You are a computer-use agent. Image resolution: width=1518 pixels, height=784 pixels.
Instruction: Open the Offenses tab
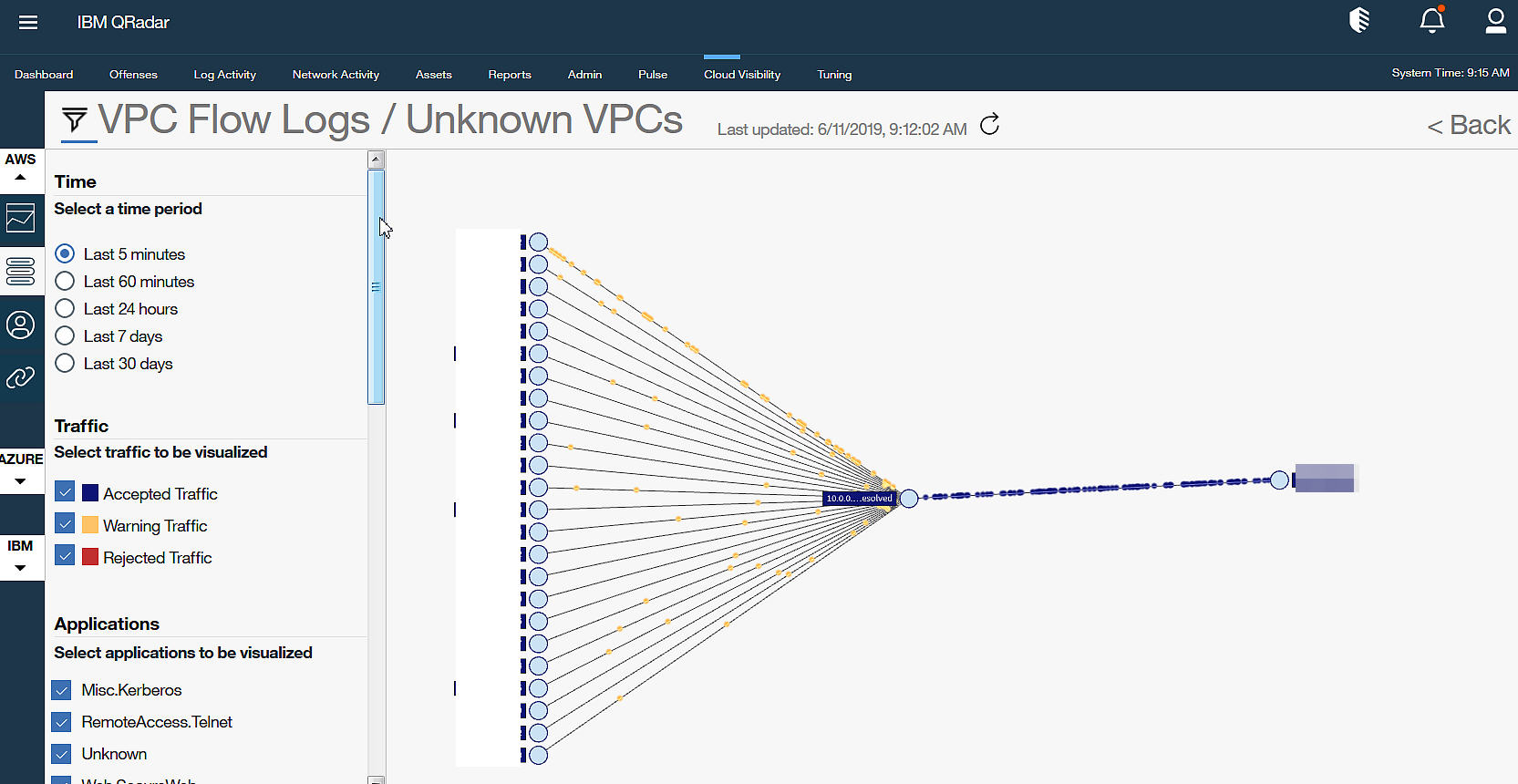pos(133,75)
